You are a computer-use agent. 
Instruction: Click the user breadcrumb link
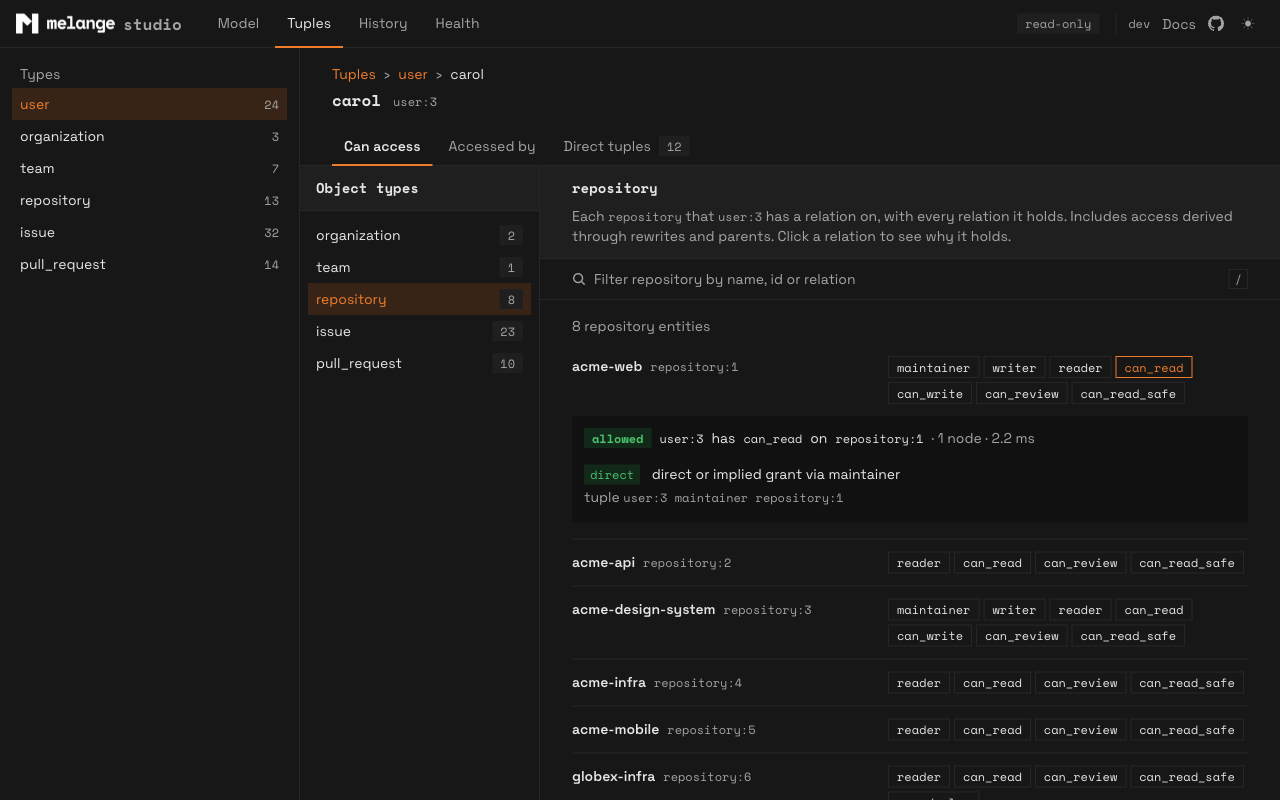tap(413, 74)
